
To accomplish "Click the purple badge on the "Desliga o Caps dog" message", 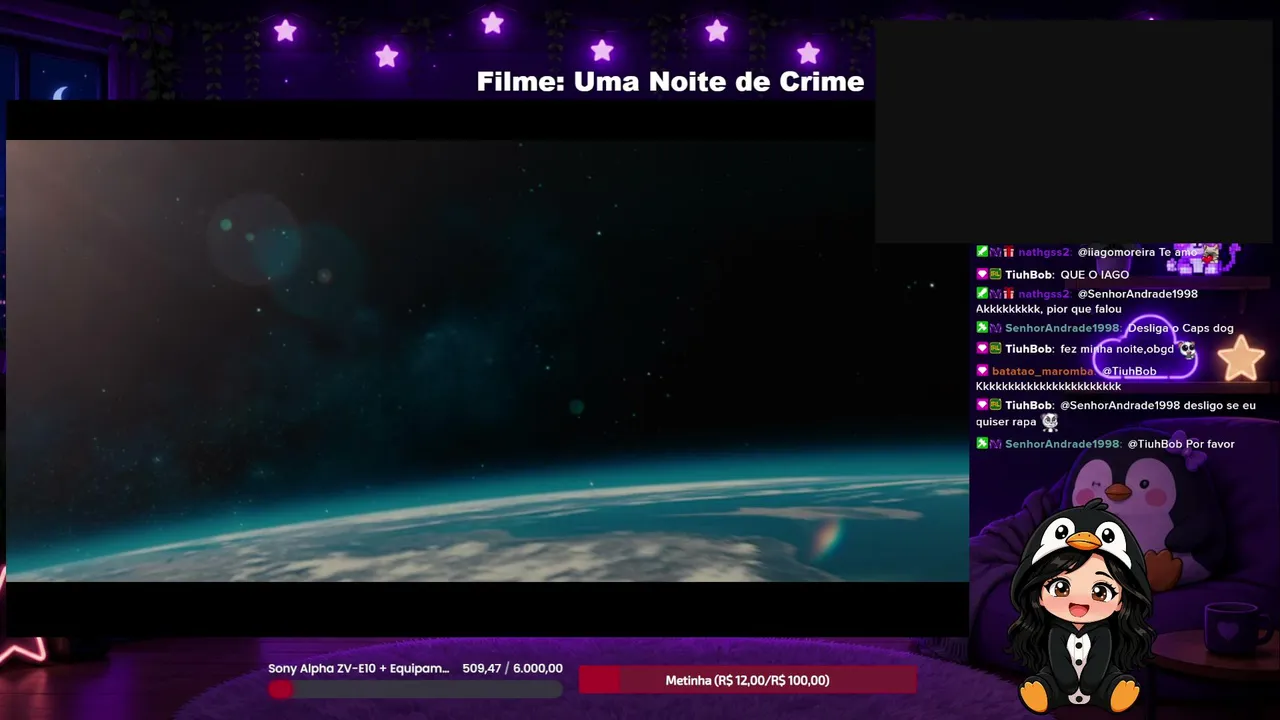I will (995, 328).
